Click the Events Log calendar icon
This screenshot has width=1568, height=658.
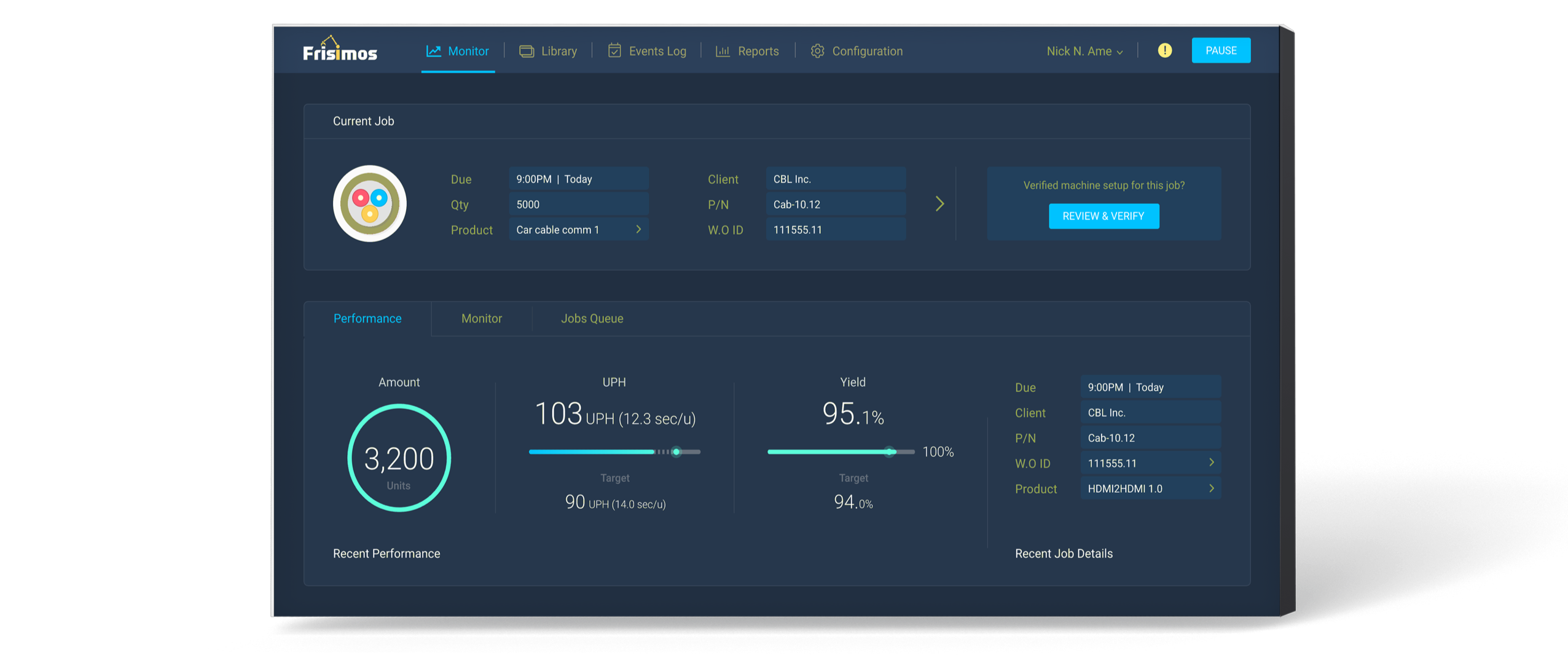coord(614,51)
